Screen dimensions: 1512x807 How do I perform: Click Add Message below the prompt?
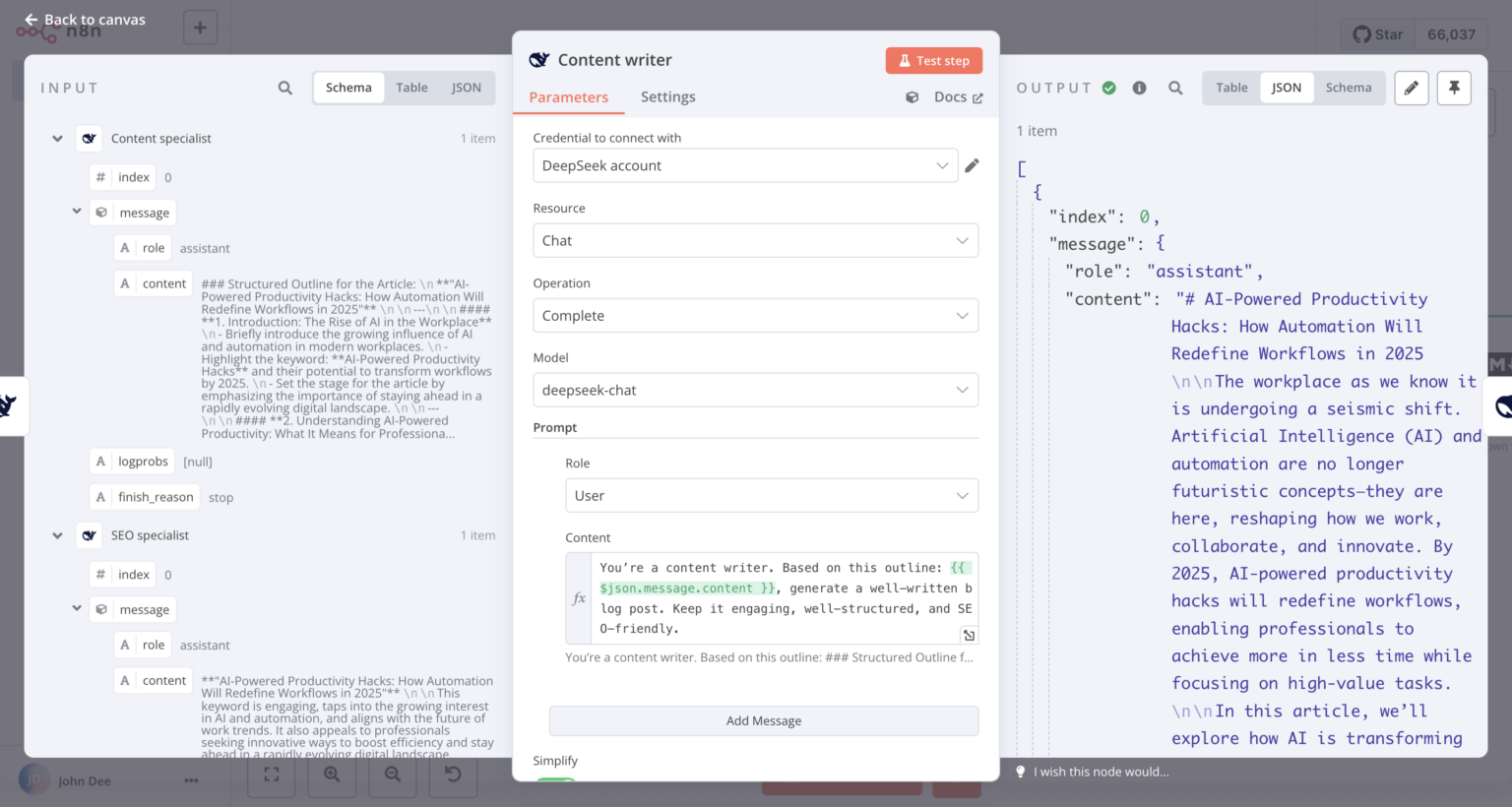(x=764, y=720)
